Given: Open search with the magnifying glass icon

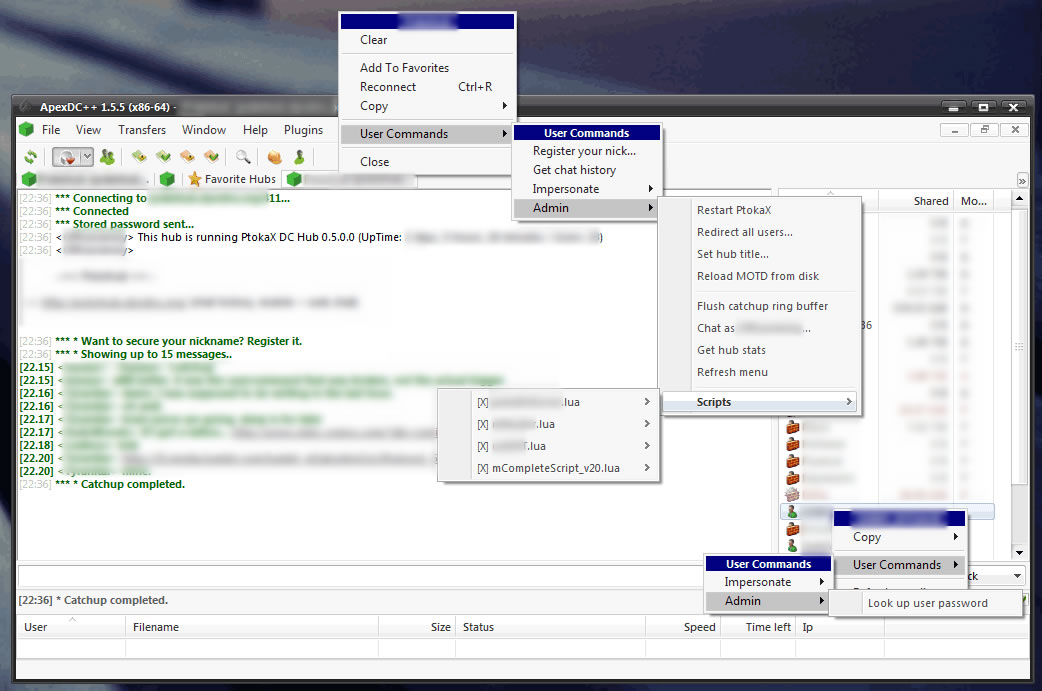Looking at the screenshot, I should coord(243,157).
